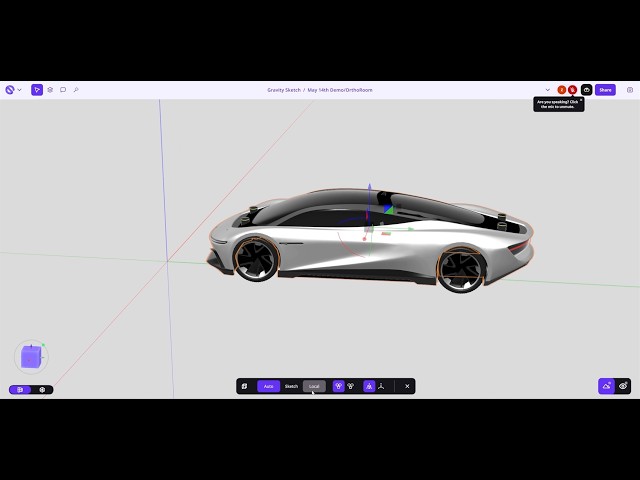Switch to the perspective cube view toggle

pos(42,390)
